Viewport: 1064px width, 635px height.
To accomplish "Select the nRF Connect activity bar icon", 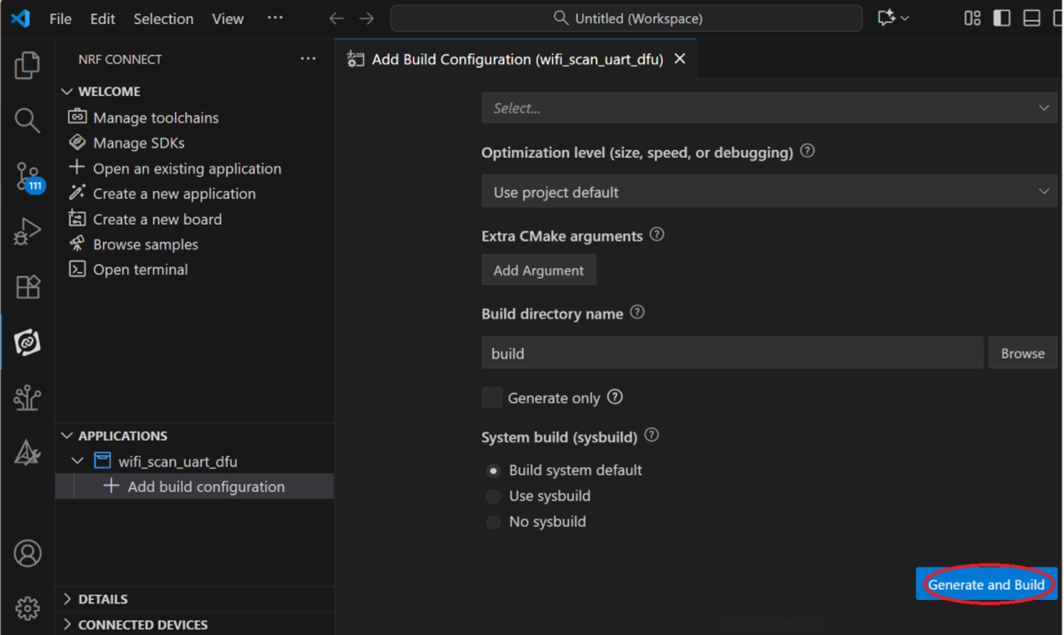I will pyautogui.click(x=27, y=343).
